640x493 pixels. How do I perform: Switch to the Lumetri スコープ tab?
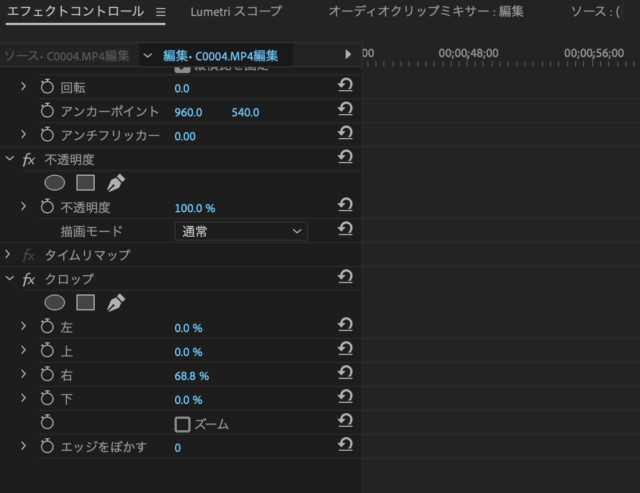(x=236, y=12)
